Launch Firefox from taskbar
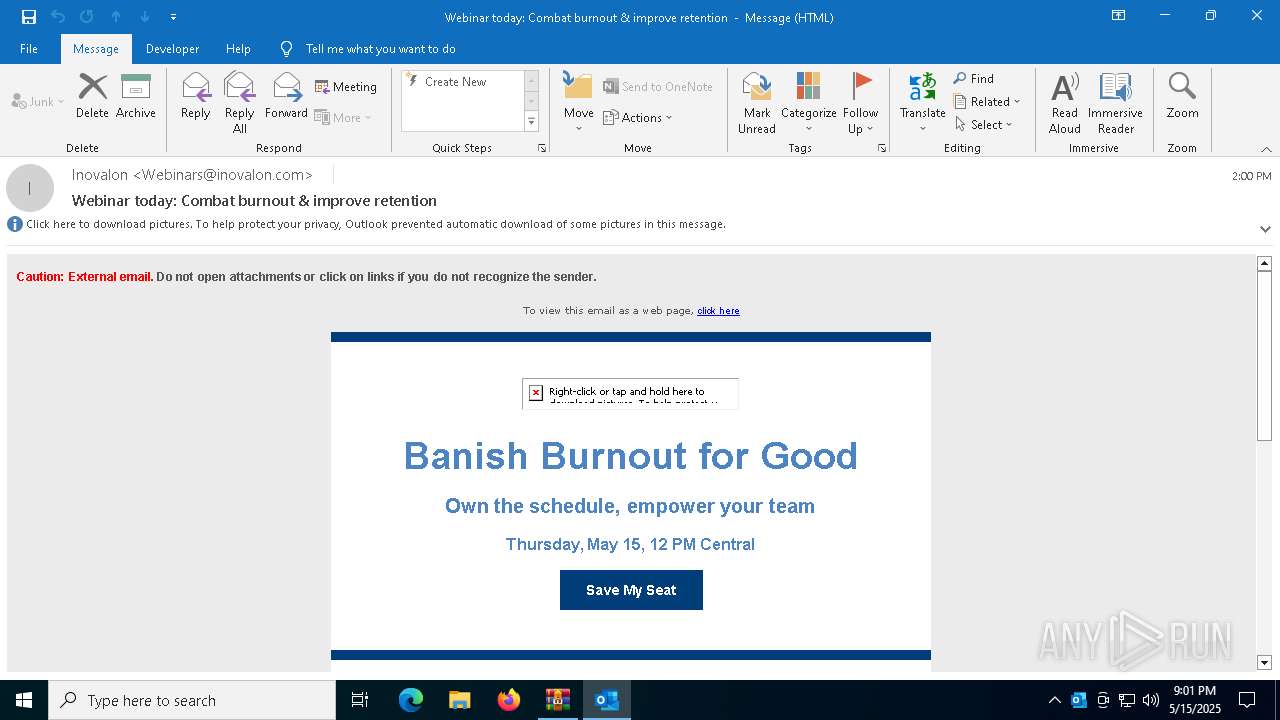Screen dimensions: 1280x720 509,700
